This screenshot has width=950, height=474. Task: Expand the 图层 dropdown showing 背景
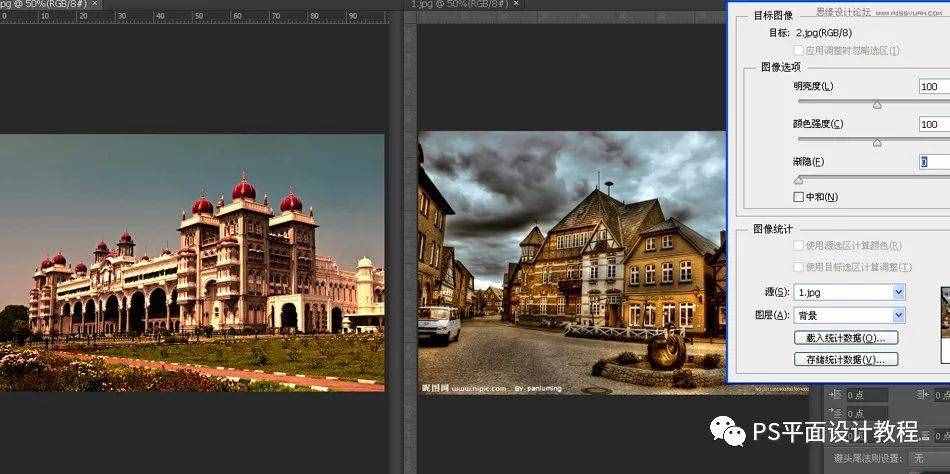click(x=849, y=315)
